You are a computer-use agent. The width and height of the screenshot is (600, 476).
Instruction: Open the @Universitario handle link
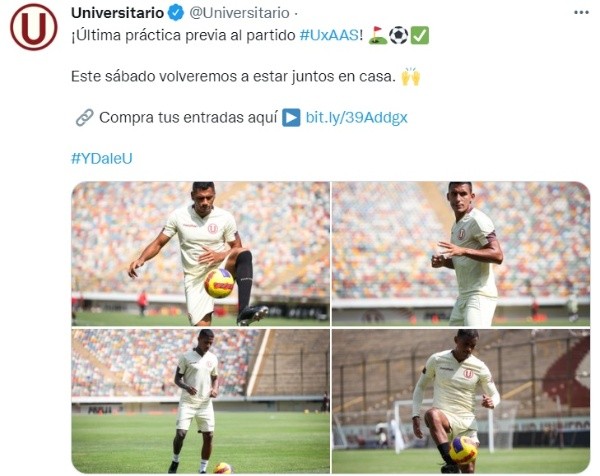[x=240, y=13]
